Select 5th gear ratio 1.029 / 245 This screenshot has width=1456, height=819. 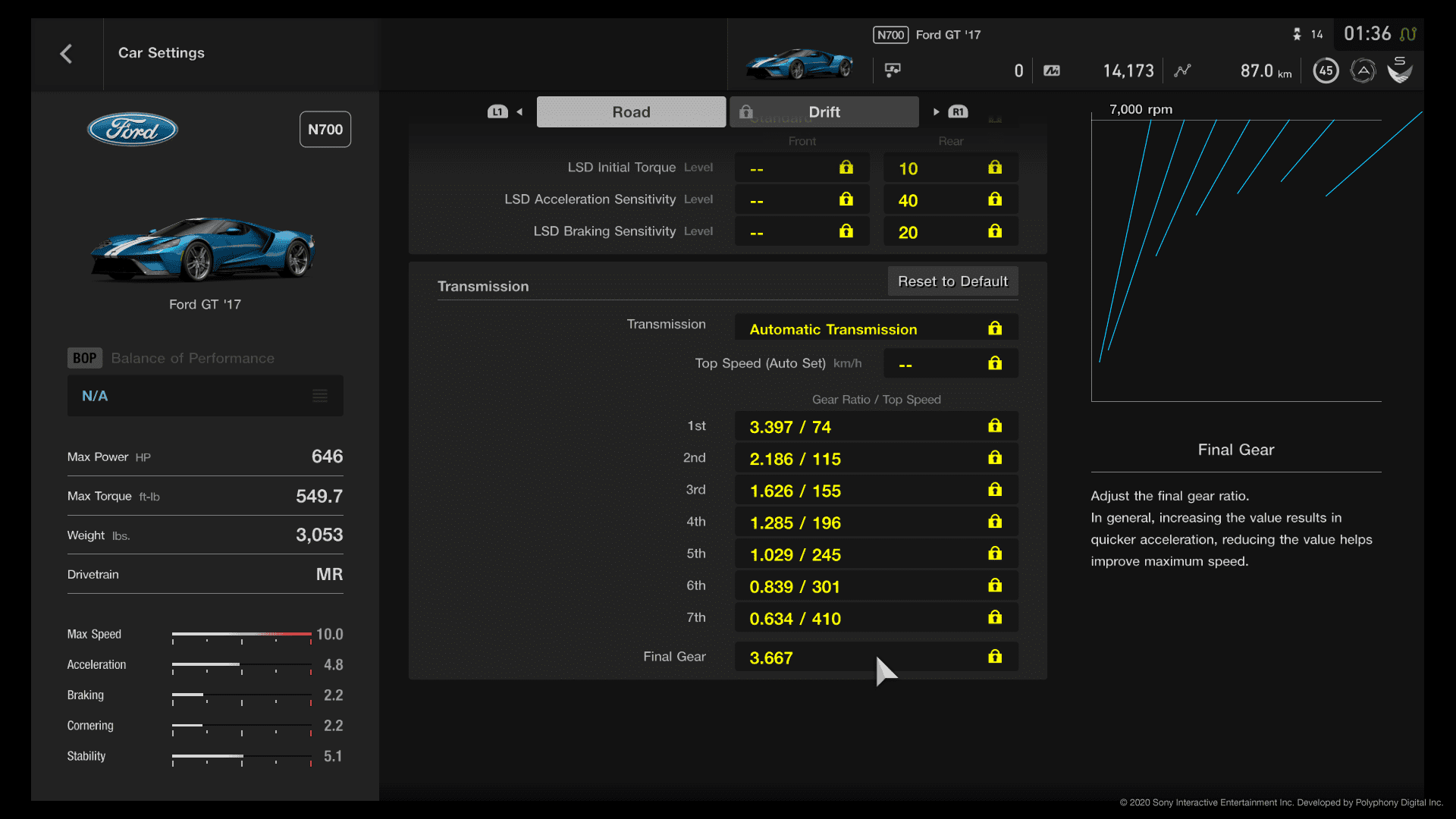[876, 554]
